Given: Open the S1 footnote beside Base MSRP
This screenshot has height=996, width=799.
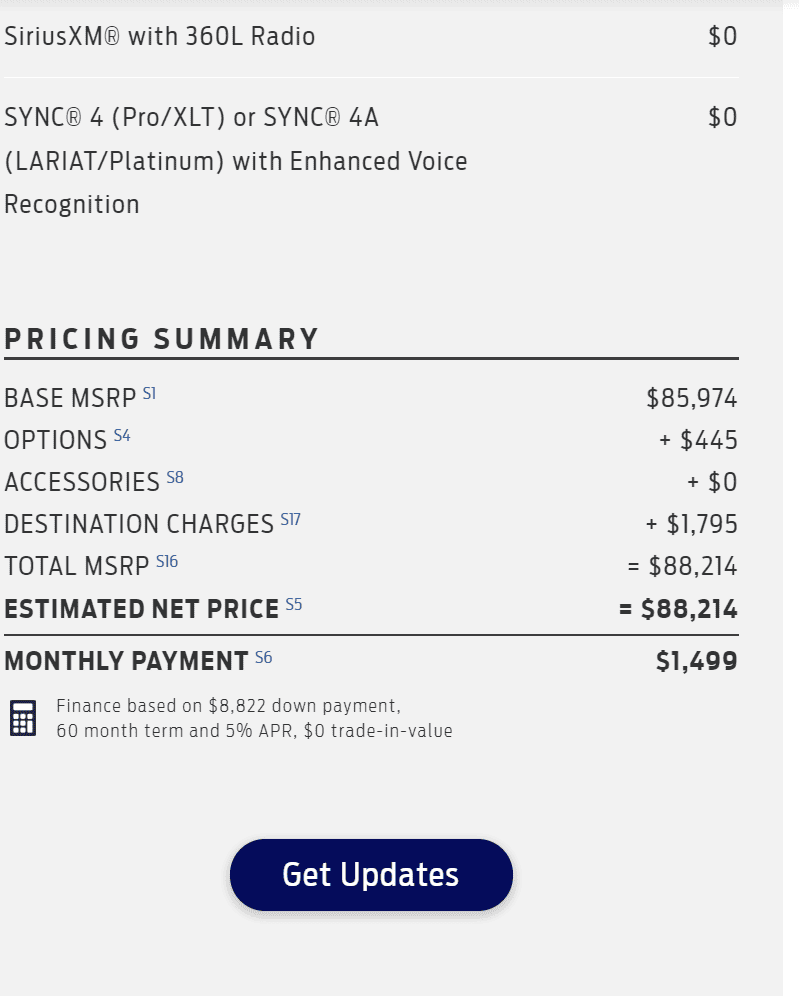Looking at the screenshot, I should tap(149, 394).
